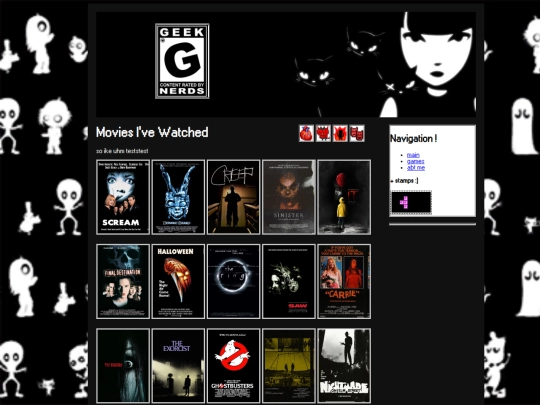
Task: Click the red devil creature icon
Action: [x=323, y=133]
